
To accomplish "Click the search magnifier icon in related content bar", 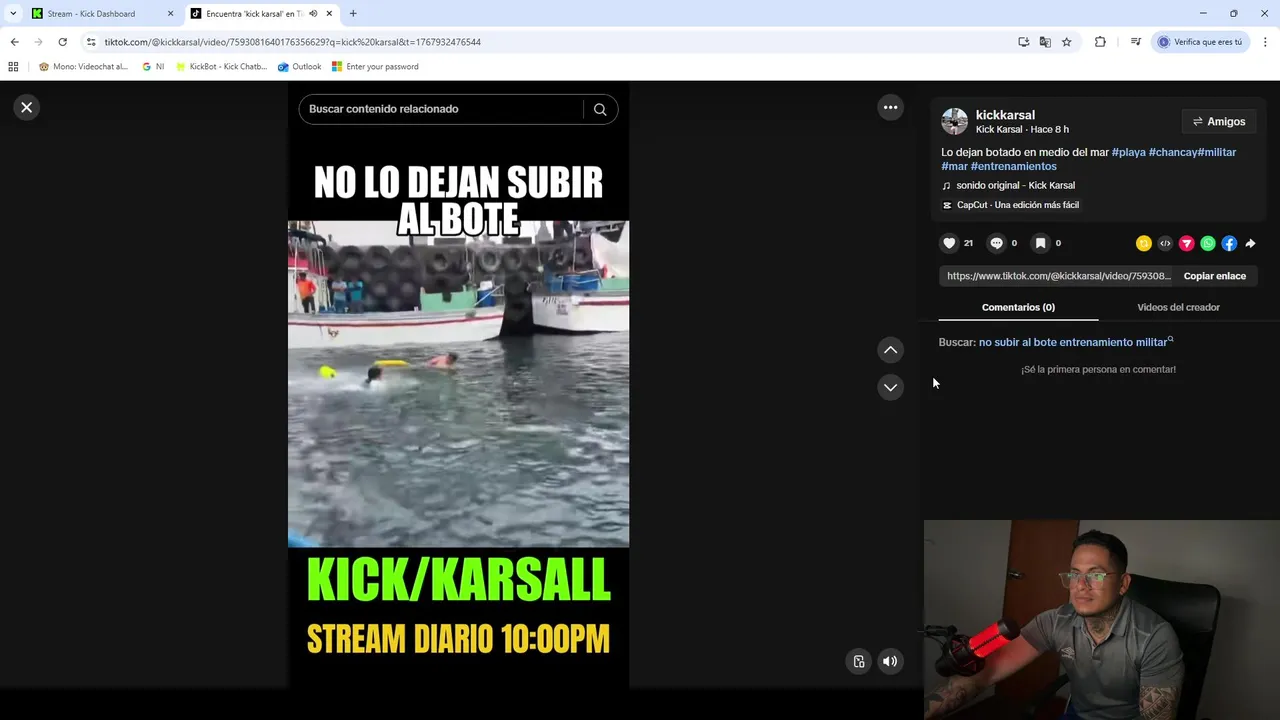I will tap(600, 109).
